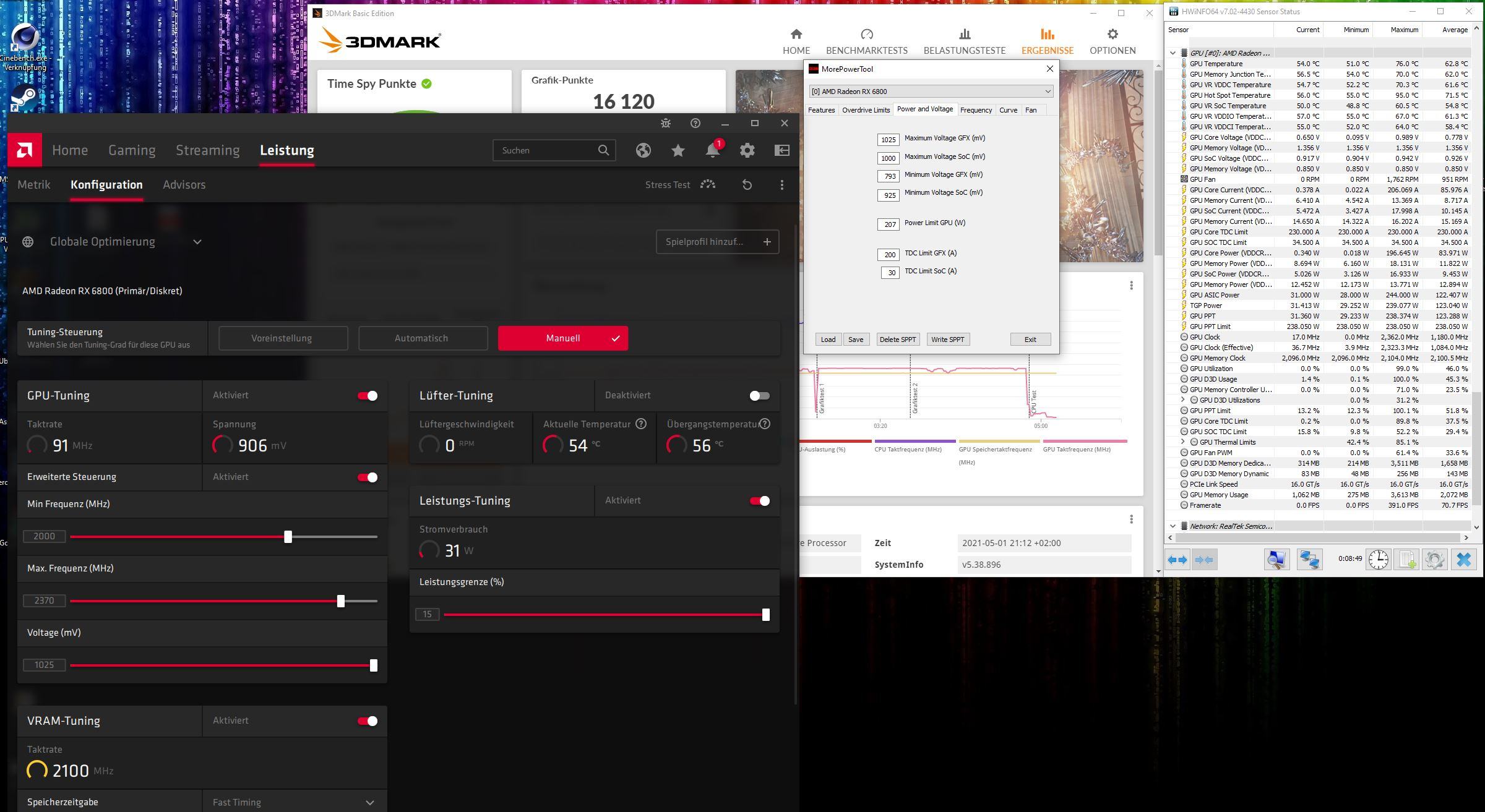Start the Stress Test gauge icon

708,184
